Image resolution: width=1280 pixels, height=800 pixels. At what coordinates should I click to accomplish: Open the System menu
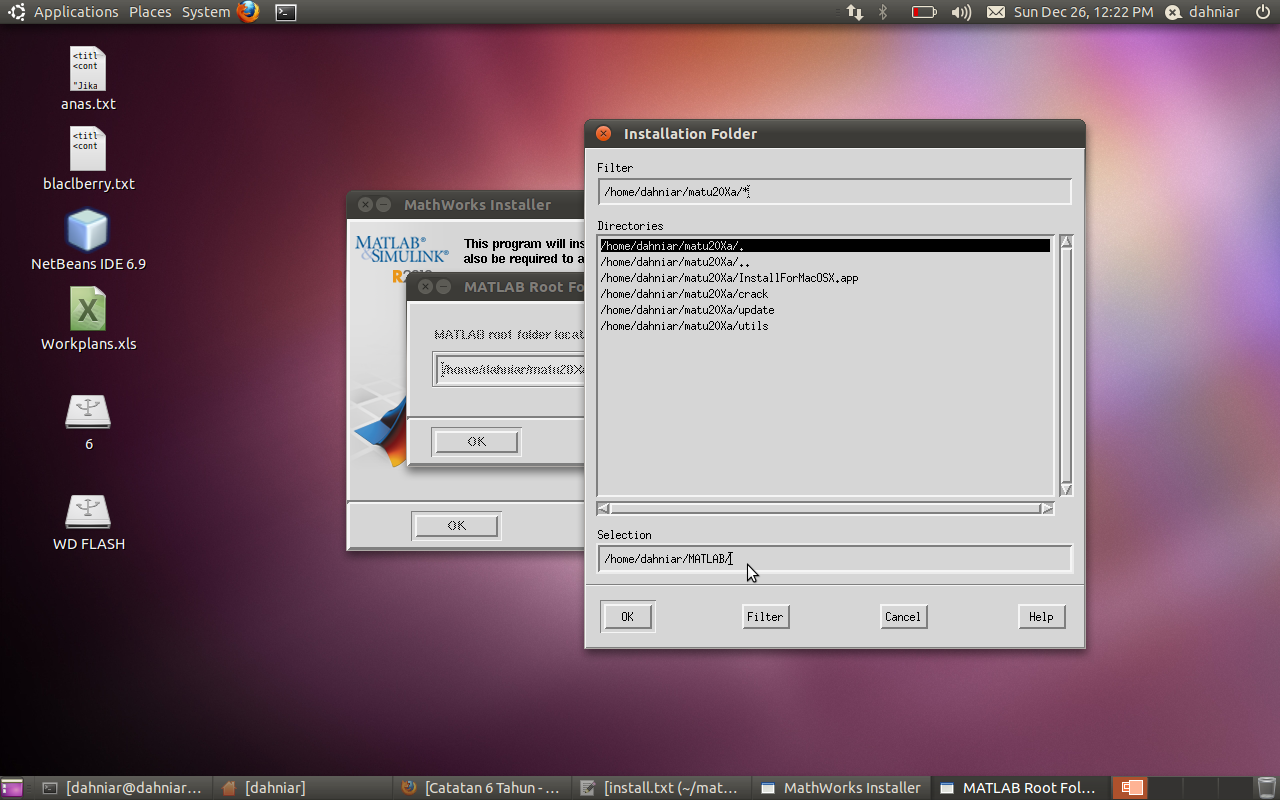click(206, 12)
